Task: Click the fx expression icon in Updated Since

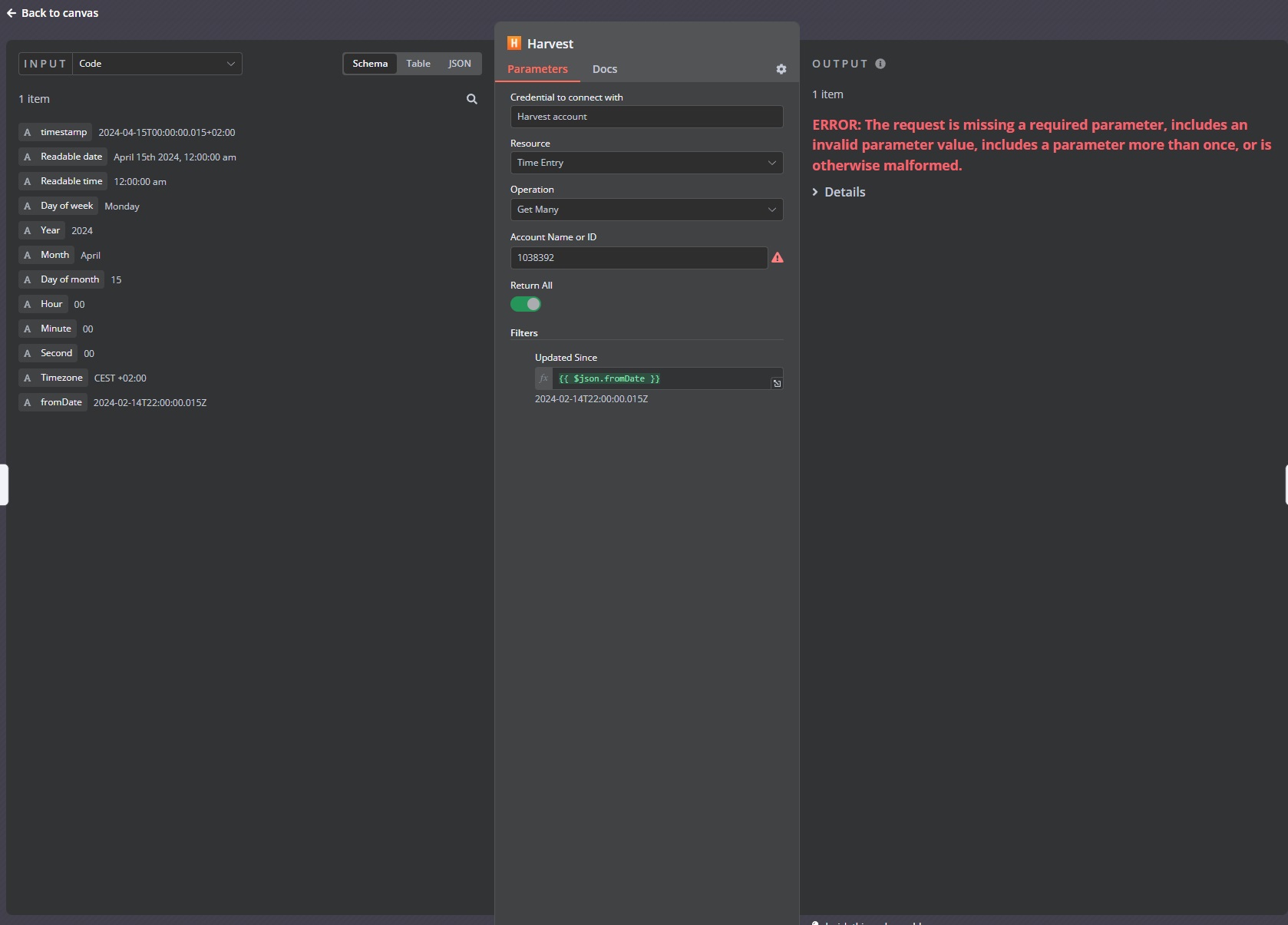Action: click(x=543, y=378)
